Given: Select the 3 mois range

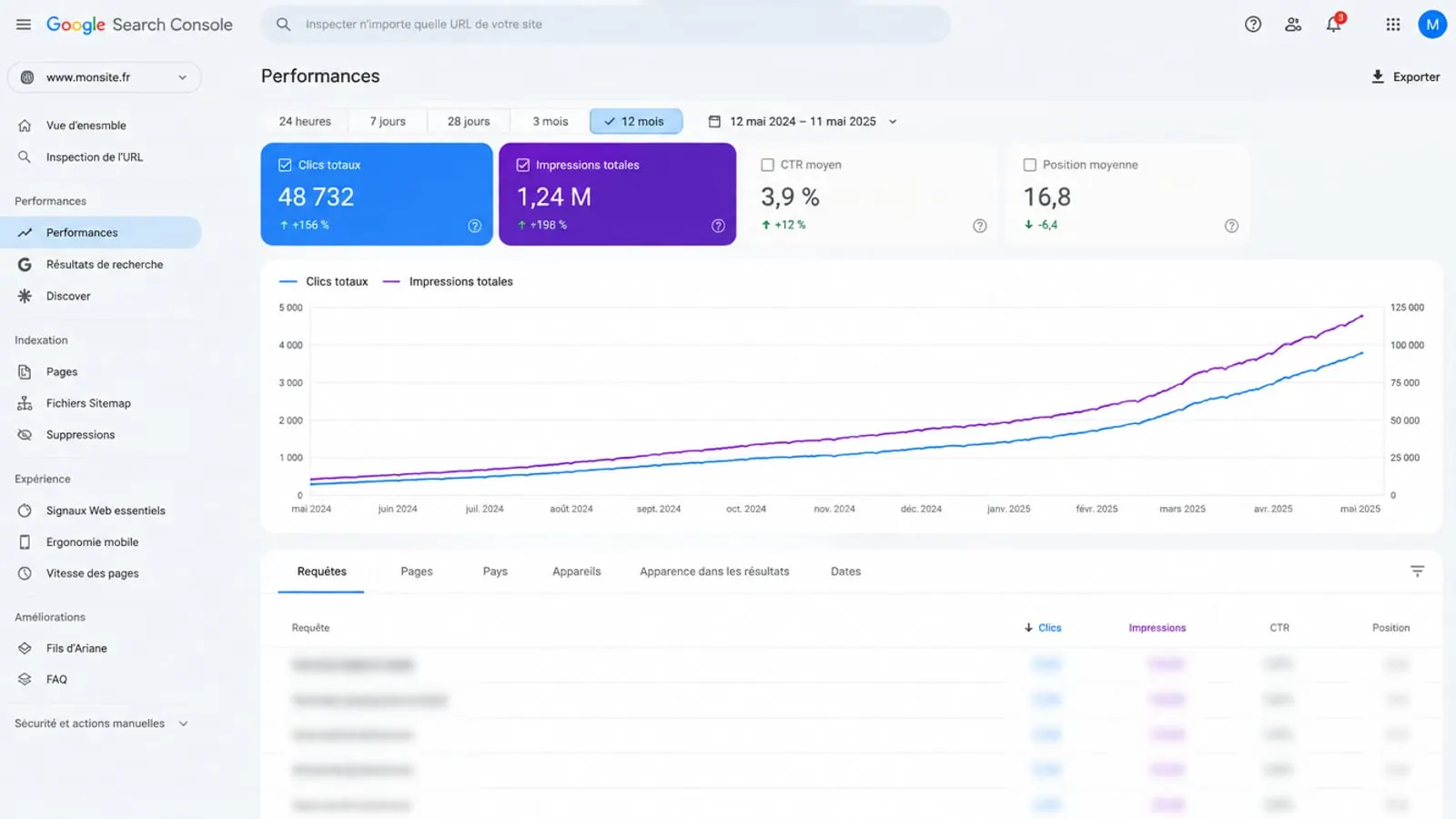Looking at the screenshot, I should pyautogui.click(x=551, y=121).
